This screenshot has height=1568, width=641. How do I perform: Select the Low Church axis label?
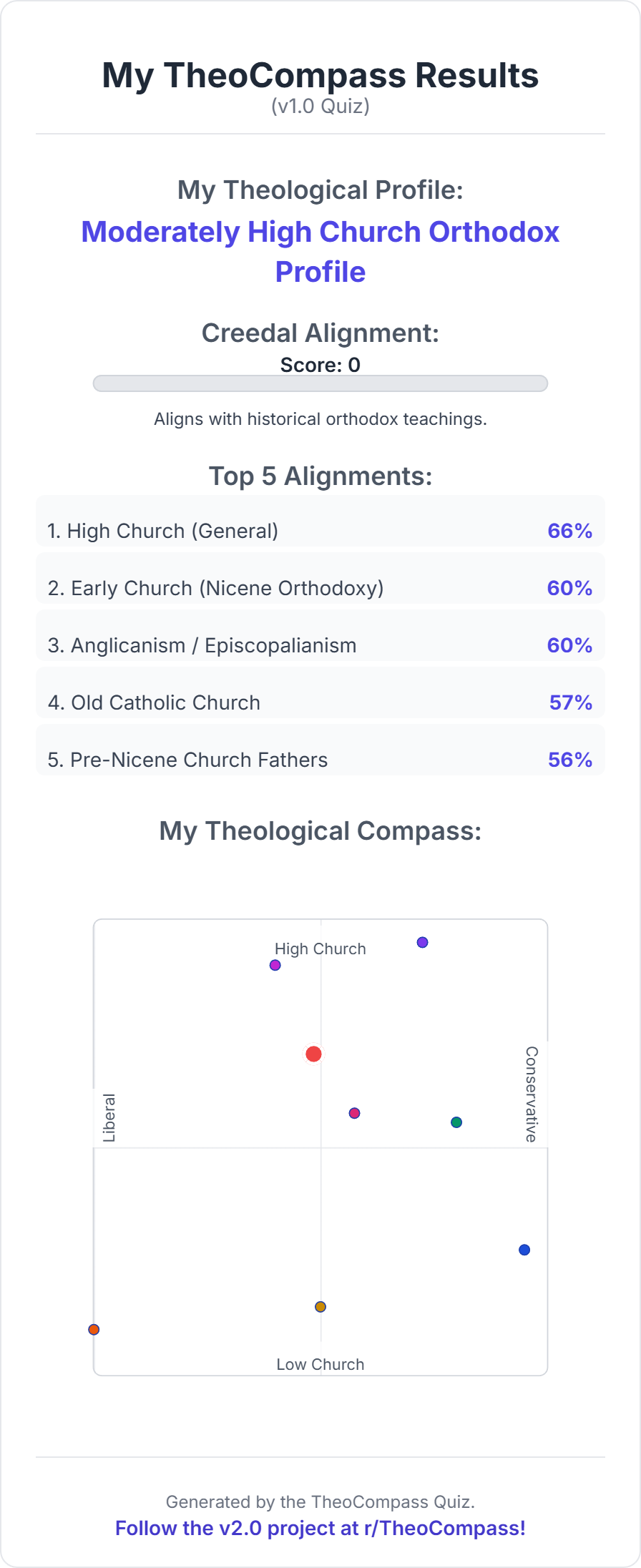click(x=320, y=1364)
